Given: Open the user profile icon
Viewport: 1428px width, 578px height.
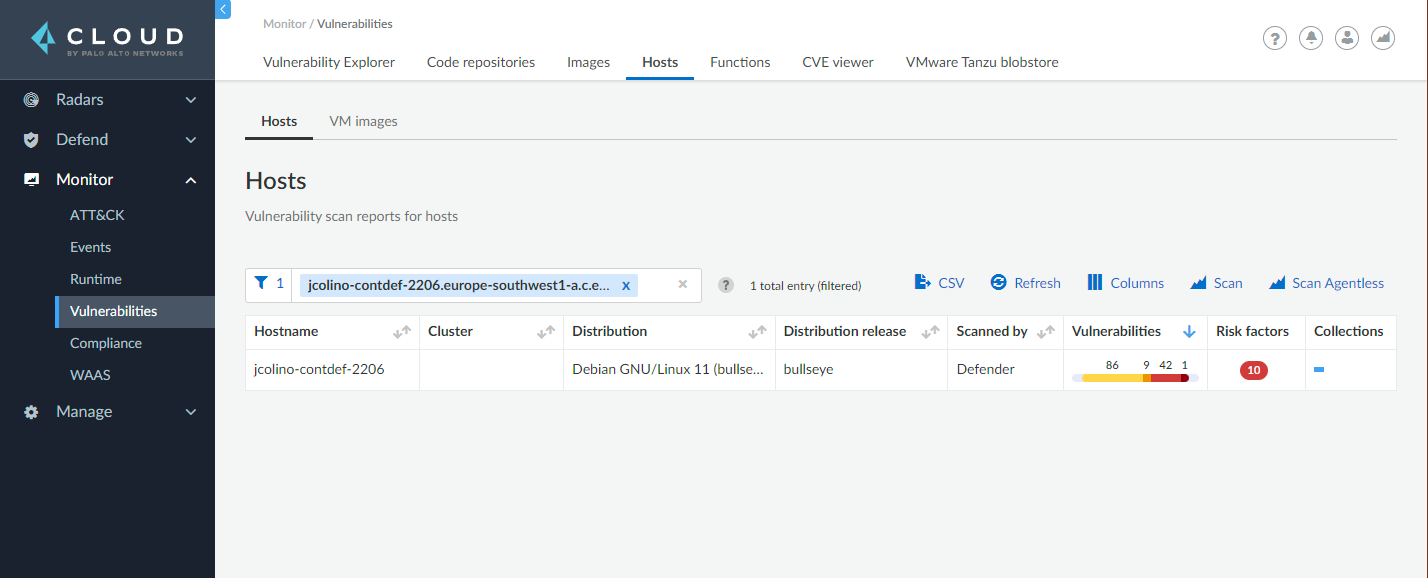Looking at the screenshot, I should point(1347,38).
